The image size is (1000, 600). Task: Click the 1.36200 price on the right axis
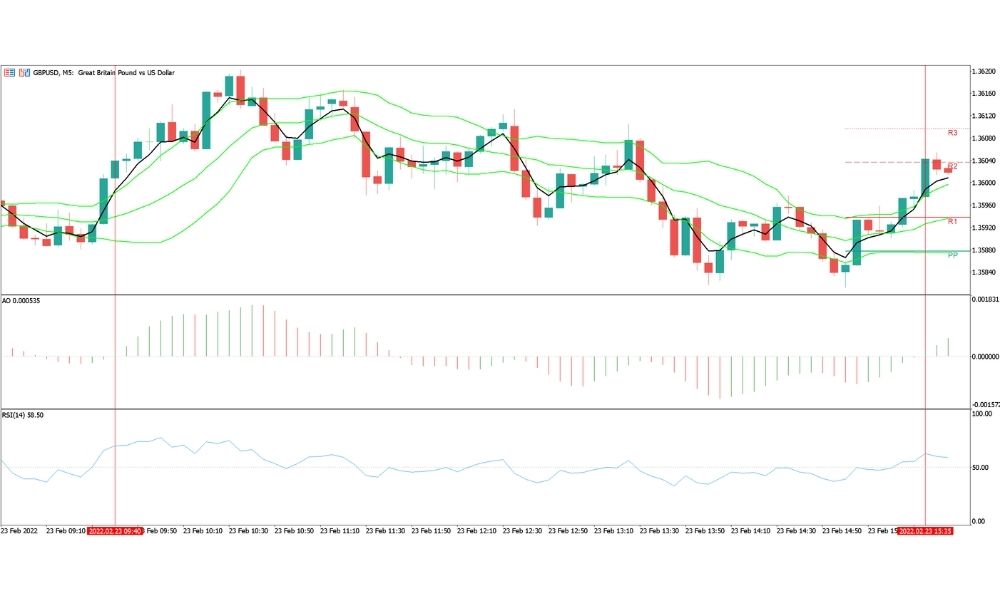coord(984,71)
